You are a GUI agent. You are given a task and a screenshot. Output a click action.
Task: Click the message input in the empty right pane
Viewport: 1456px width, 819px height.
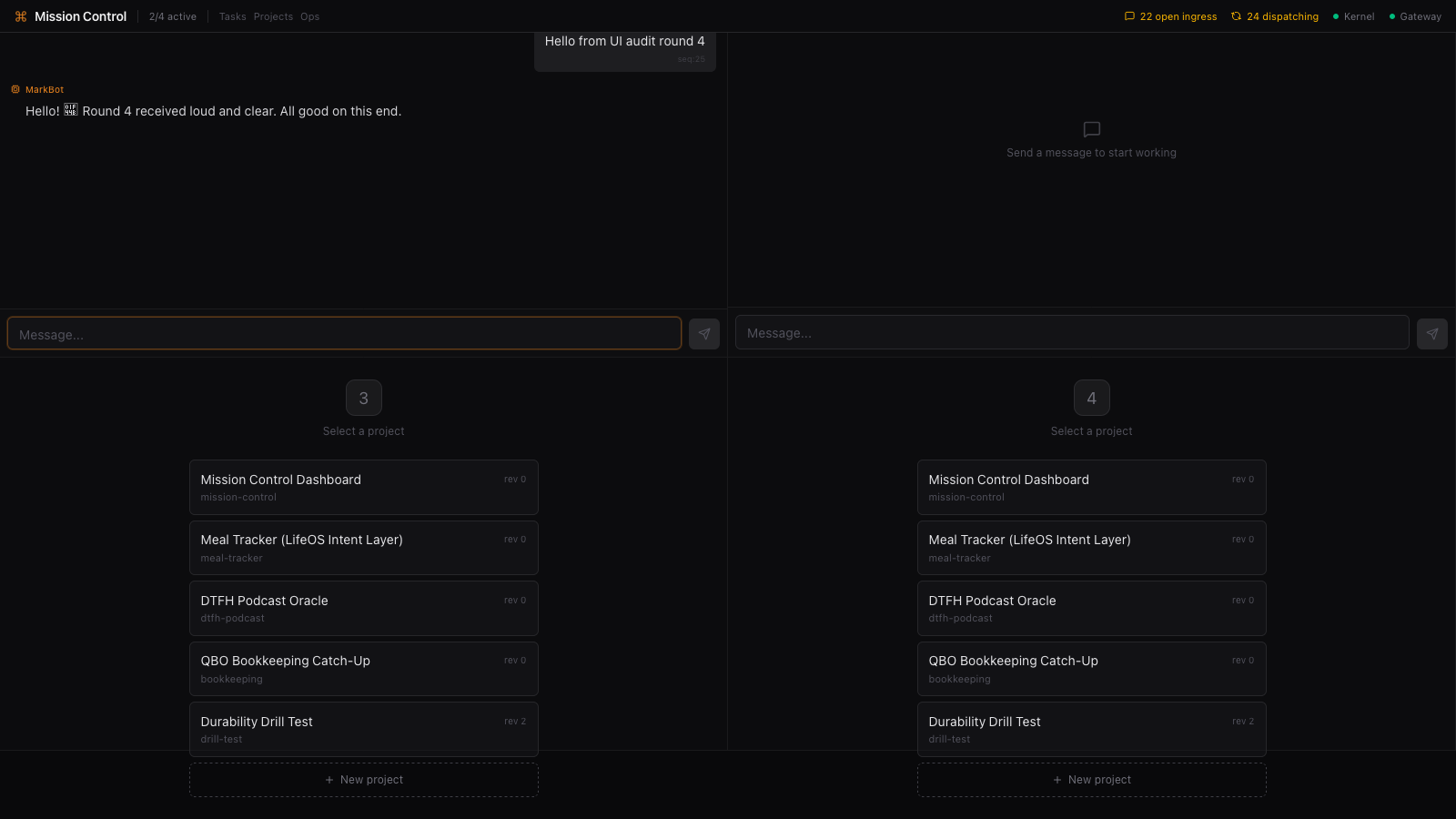click(x=1072, y=333)
